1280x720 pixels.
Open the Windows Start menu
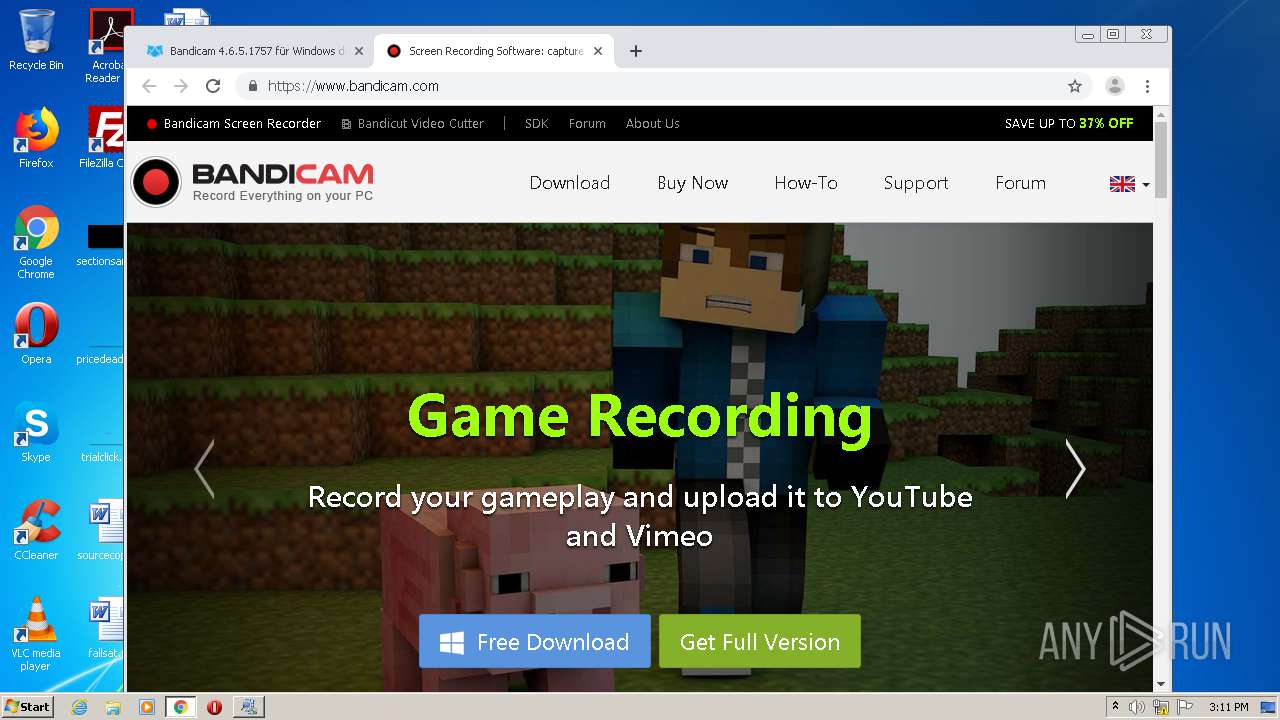28,706
